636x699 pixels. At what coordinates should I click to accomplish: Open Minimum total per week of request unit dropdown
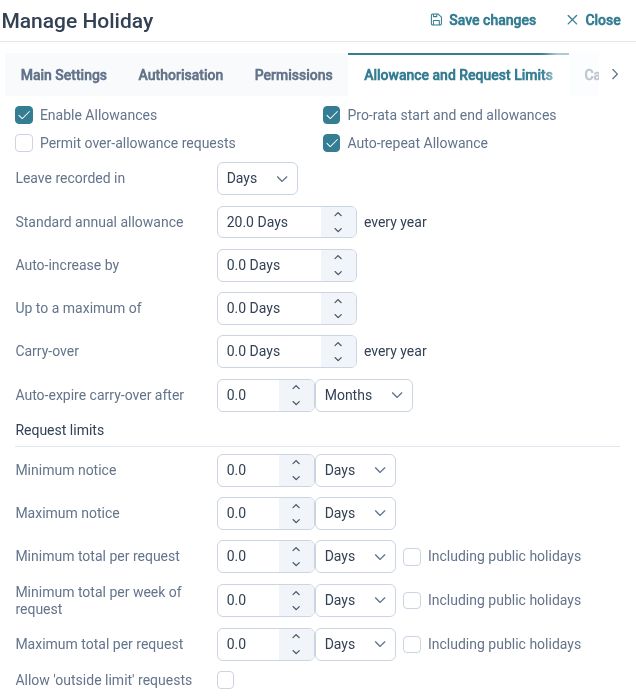(x=355, y=600)
